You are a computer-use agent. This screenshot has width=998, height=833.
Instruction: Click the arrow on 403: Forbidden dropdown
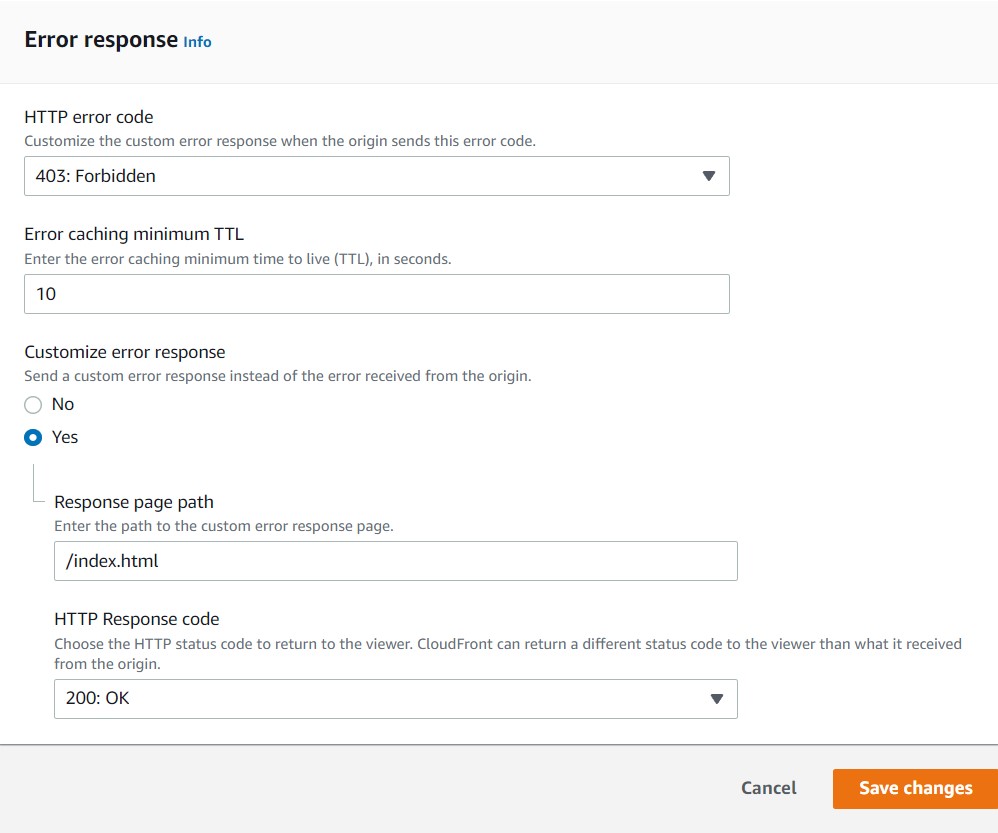708,176
